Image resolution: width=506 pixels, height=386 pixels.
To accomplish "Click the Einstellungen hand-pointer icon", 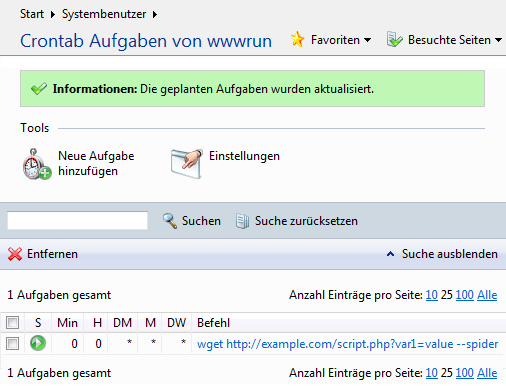I will click(187, 163).
